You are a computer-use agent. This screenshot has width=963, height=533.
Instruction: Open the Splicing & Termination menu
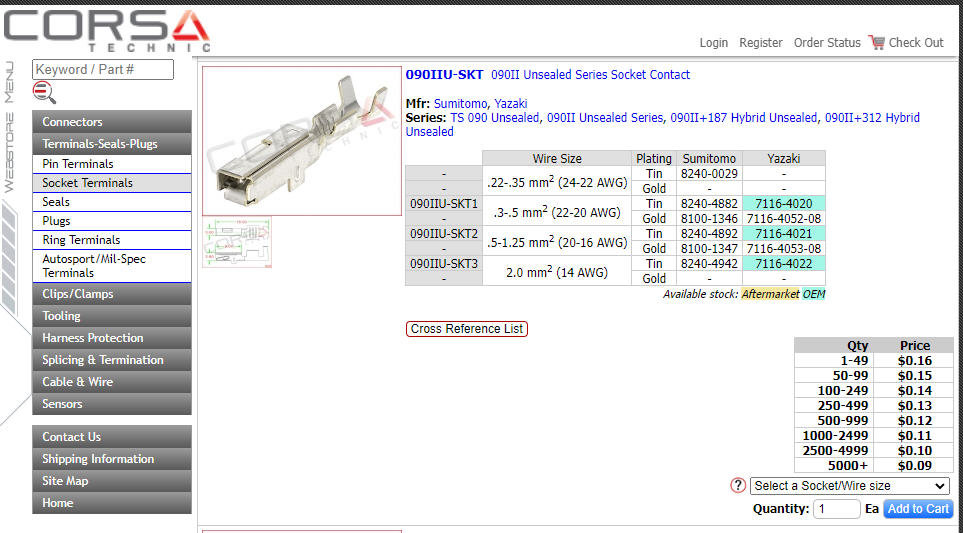click(x=112, y=360)
